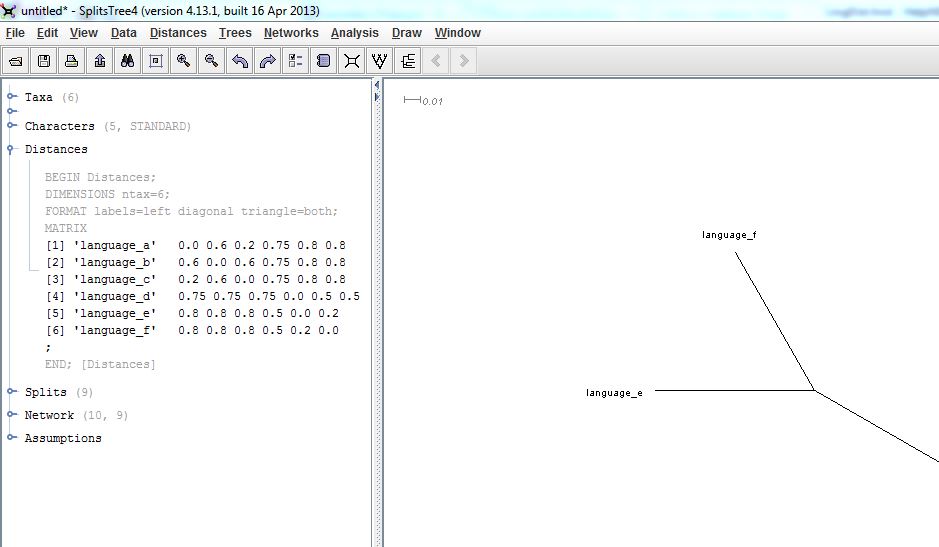Image resolution: width=939 pixels, height=547 pixels.
Task: Collapse the side panel with the divider's left arrow
Action: coord(377,85)
